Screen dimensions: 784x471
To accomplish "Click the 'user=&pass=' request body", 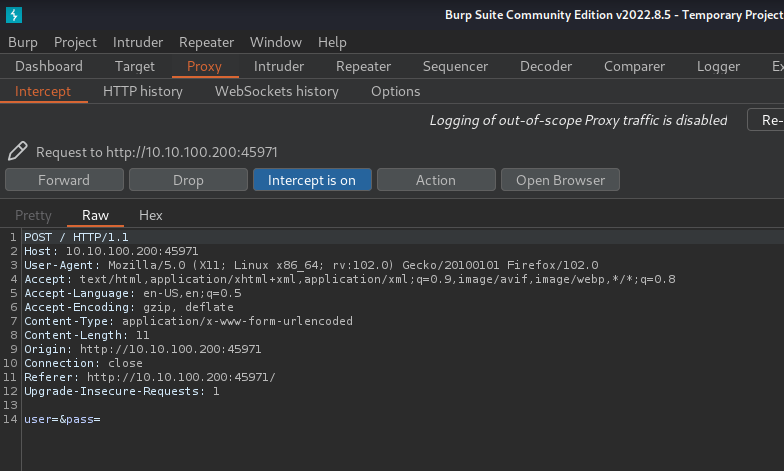I will coord(62,419).
